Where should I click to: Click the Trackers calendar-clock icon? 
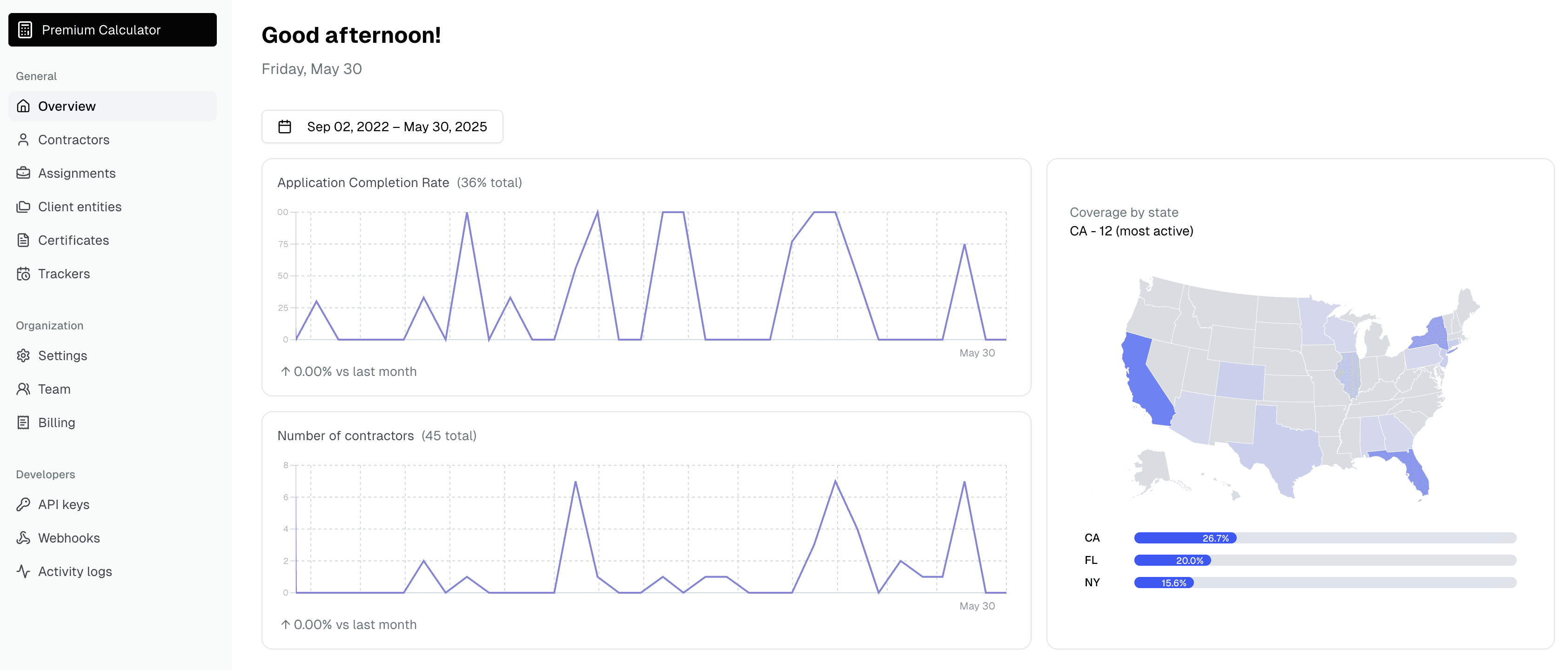23,273
